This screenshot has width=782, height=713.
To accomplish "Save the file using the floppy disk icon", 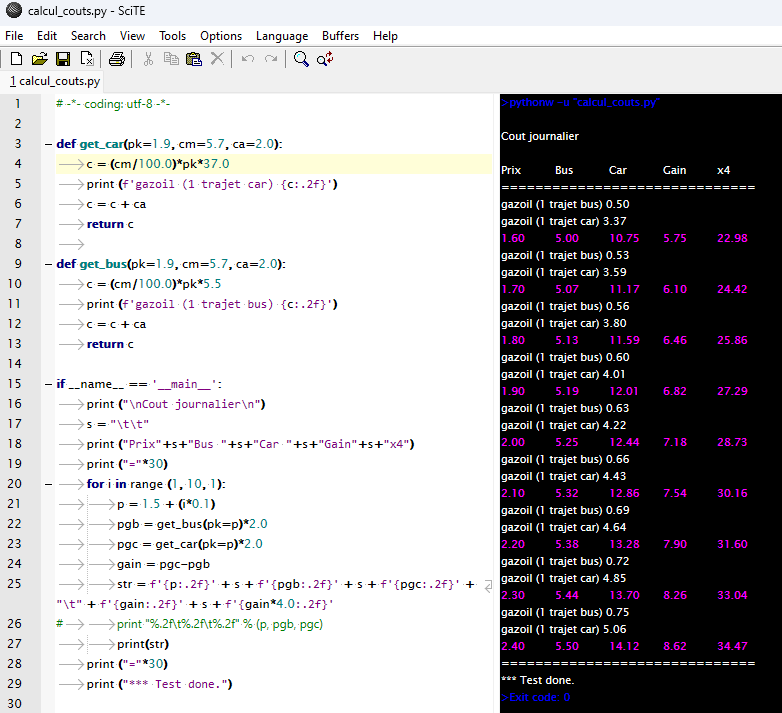I will [63, 59].
